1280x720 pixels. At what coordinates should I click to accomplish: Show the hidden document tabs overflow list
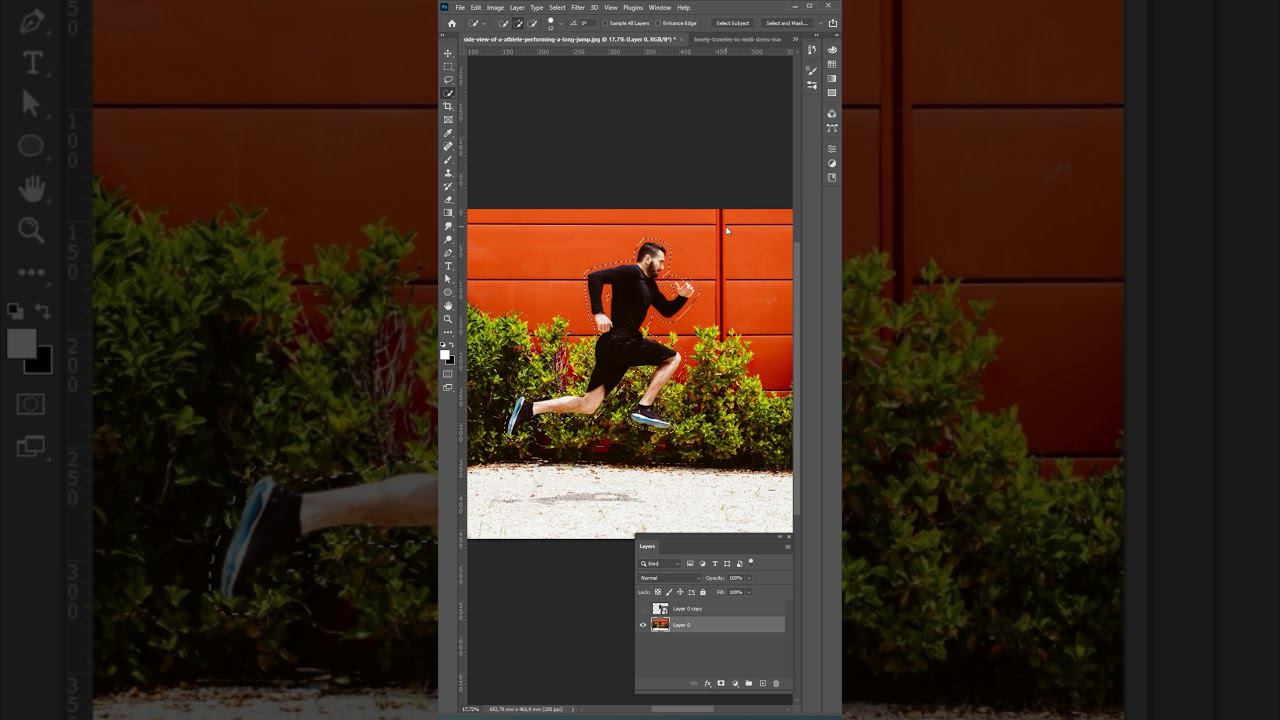(x=795, y=39)
